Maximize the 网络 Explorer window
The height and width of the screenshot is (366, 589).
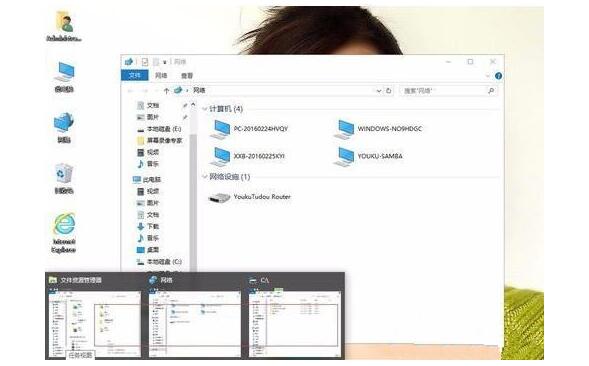point(470,62)
